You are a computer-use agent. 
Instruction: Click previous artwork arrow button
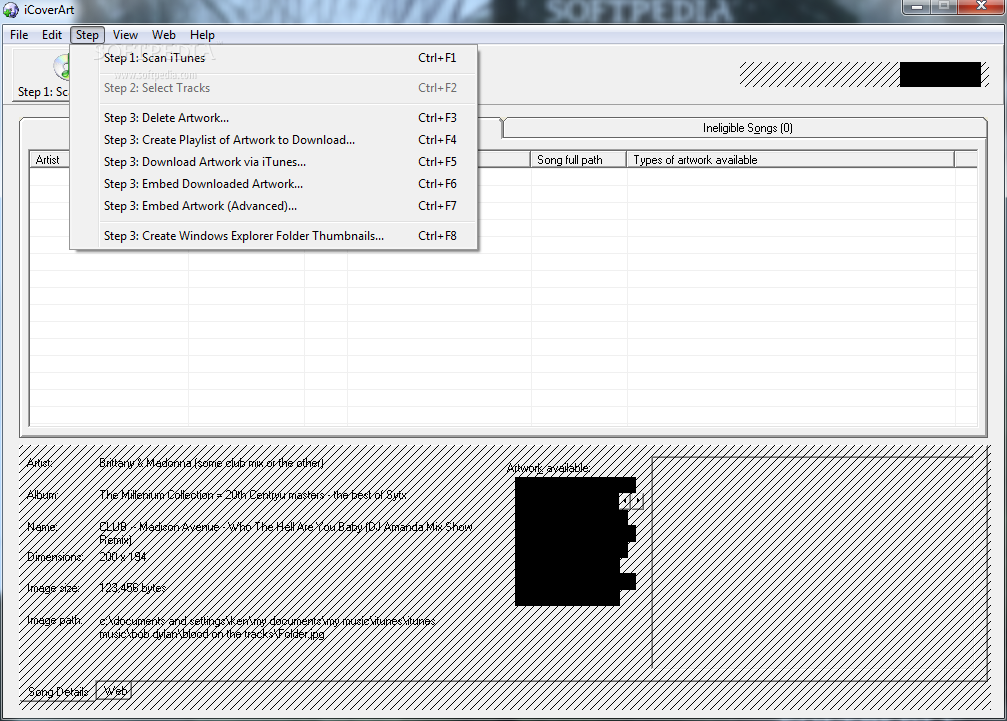pyautogui.click(x=624, y=501)
